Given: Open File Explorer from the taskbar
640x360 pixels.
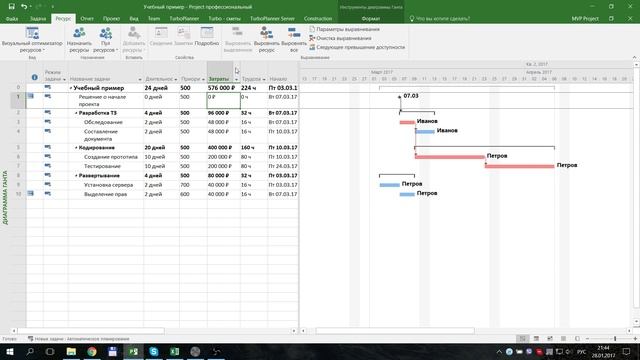Looking at the screenshot, I should coord(71,351).
